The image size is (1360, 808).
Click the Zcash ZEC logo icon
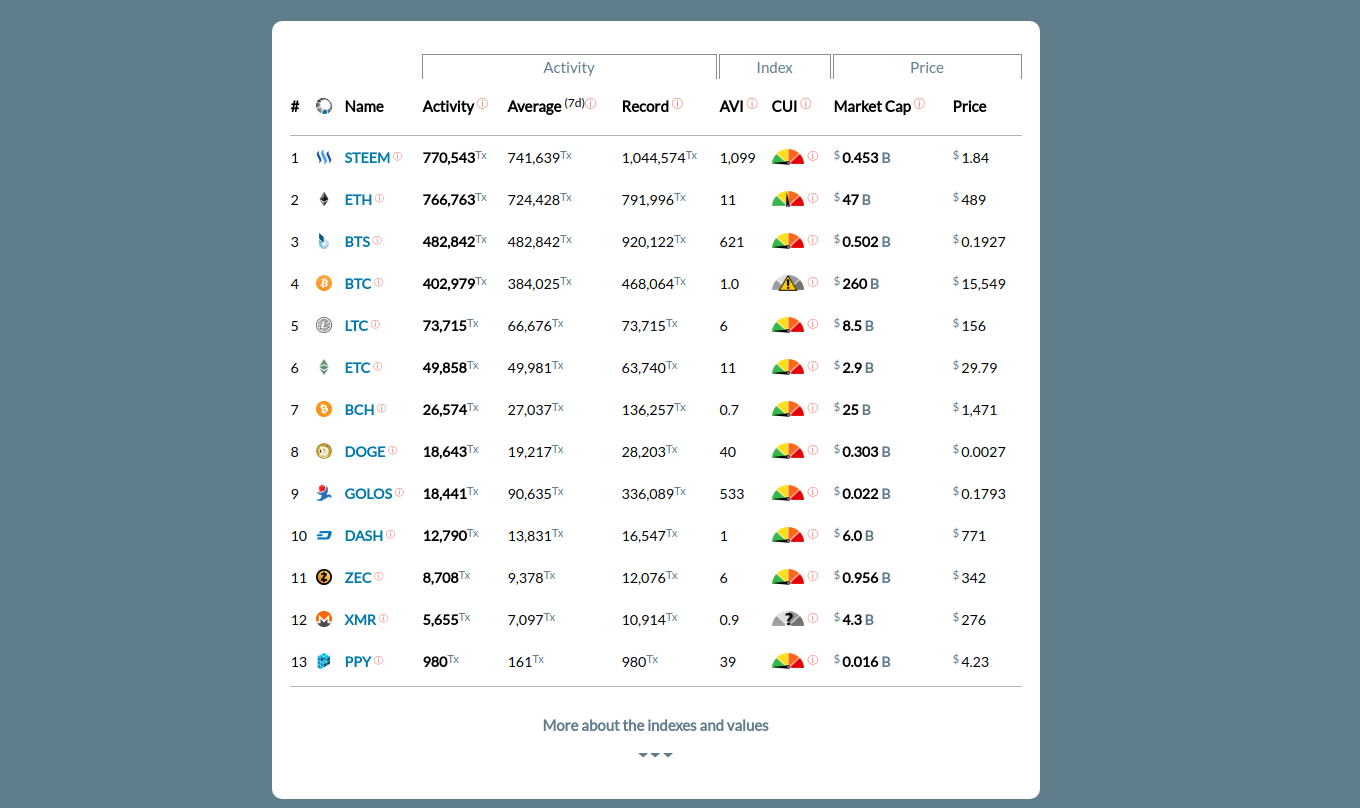tap(324, 577)
